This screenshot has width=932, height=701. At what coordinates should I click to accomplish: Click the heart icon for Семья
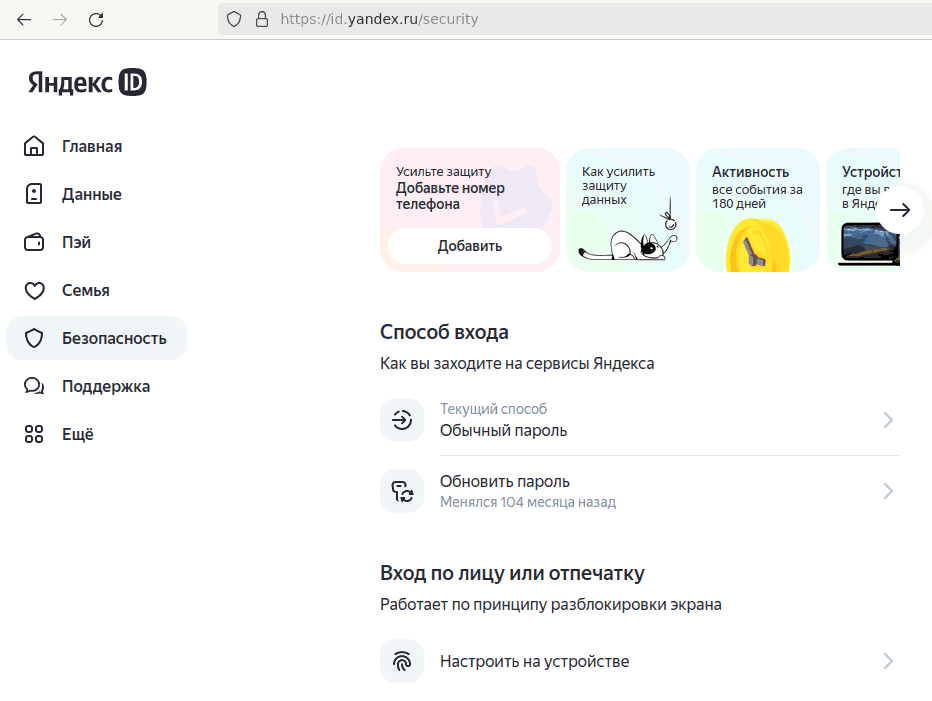(x=34, y=290)
